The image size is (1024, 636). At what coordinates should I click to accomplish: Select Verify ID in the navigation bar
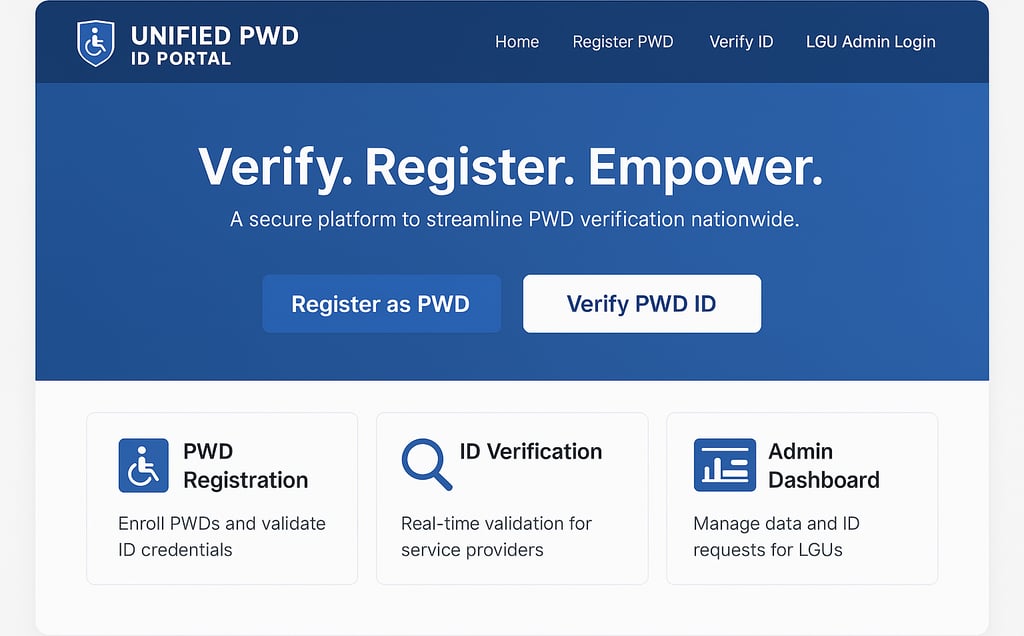(741, 42)
